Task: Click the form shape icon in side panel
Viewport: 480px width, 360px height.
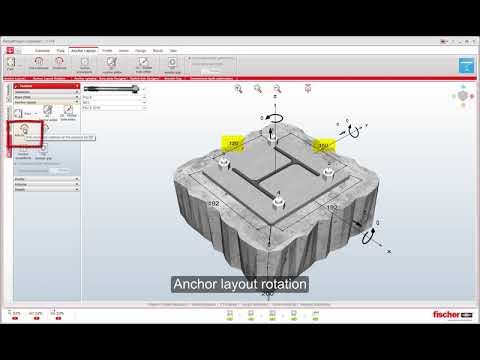Action: click(x=18, y=114)
